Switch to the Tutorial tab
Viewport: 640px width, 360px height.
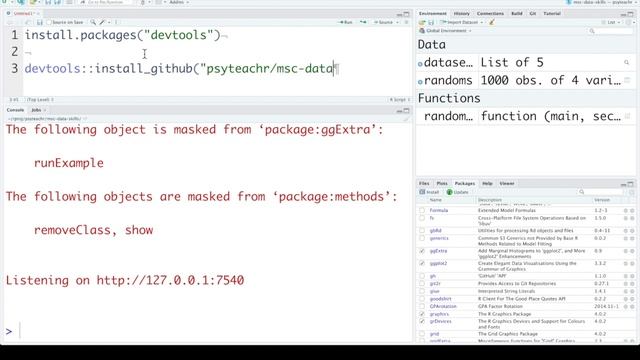pos(552,14)
